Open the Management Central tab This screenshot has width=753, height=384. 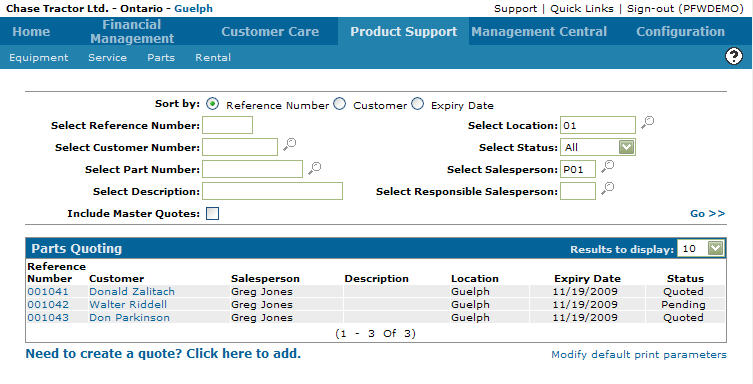[x=539, y=32]
